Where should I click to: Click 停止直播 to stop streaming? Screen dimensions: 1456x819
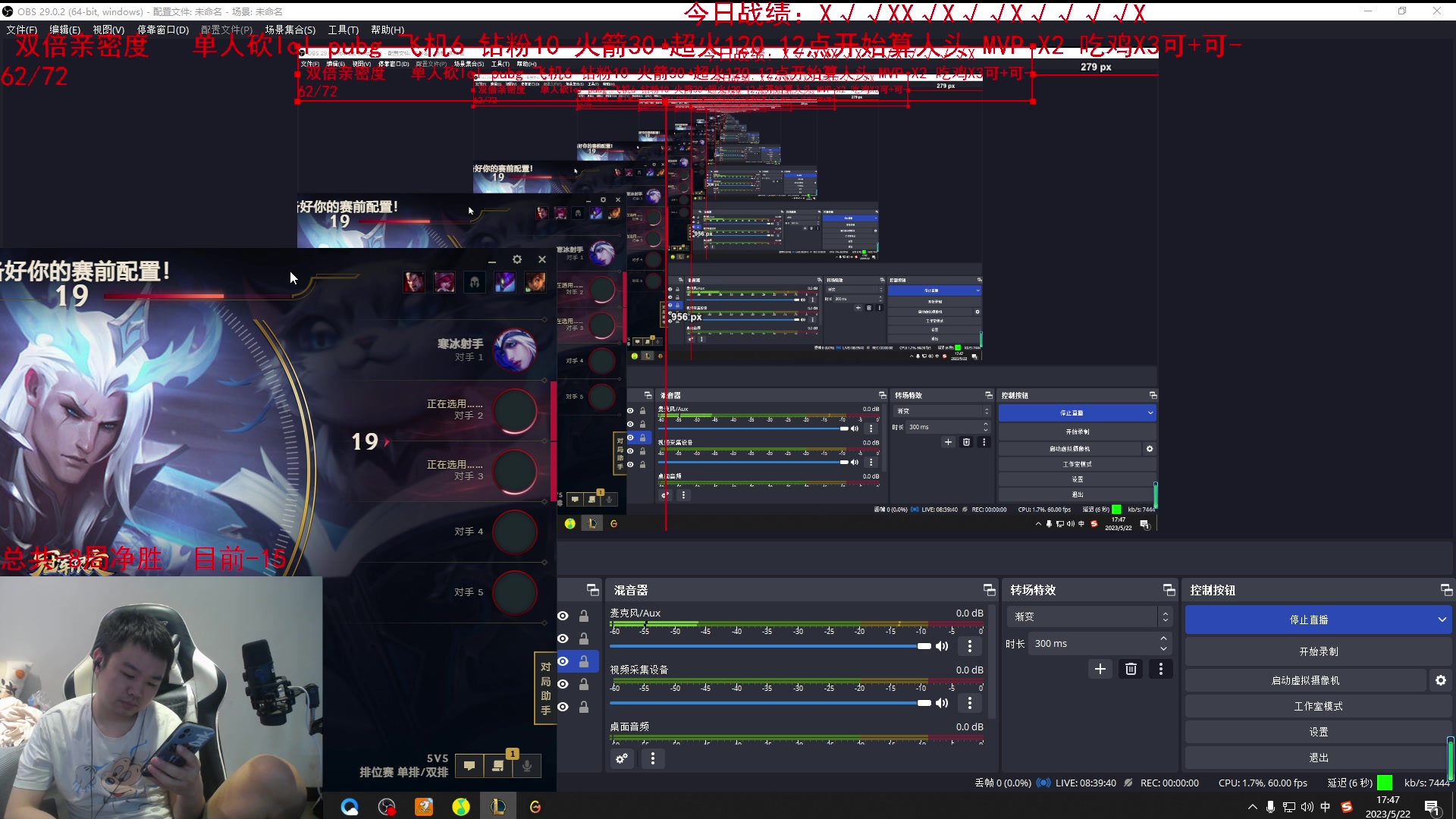click(1309, 620)
